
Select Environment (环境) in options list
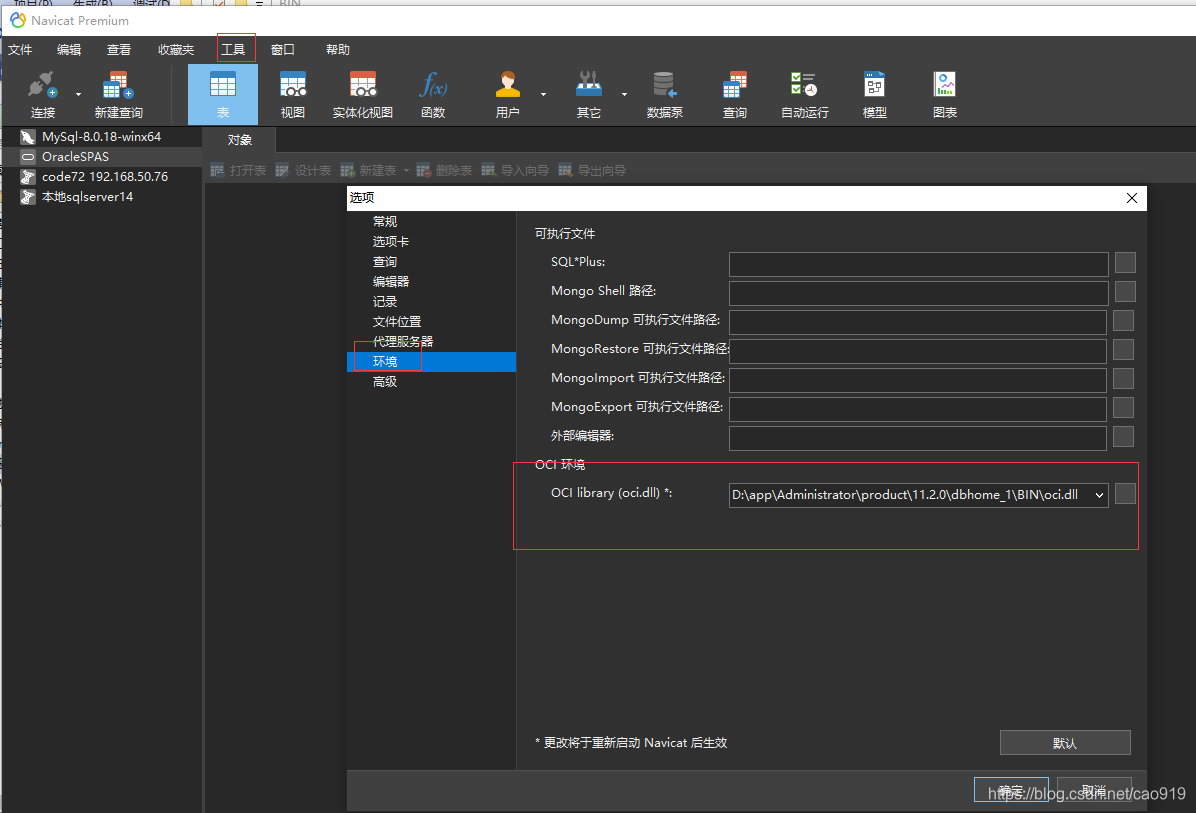[x=432, y=362]
